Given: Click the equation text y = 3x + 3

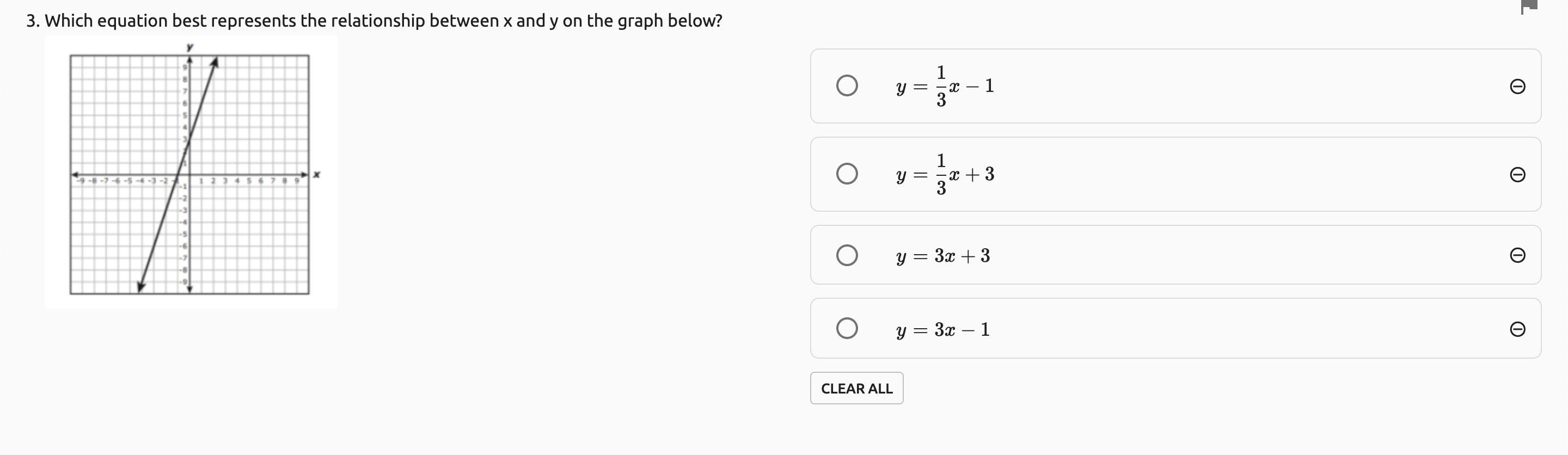Looking at the screenshot, I should [x=943, y=255].
